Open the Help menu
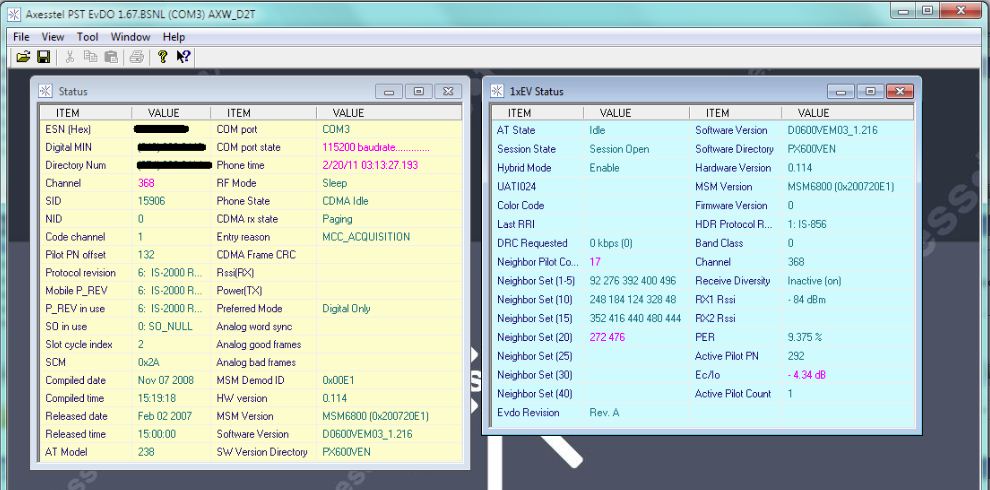 pyautogui.click(x=174, y=37)
